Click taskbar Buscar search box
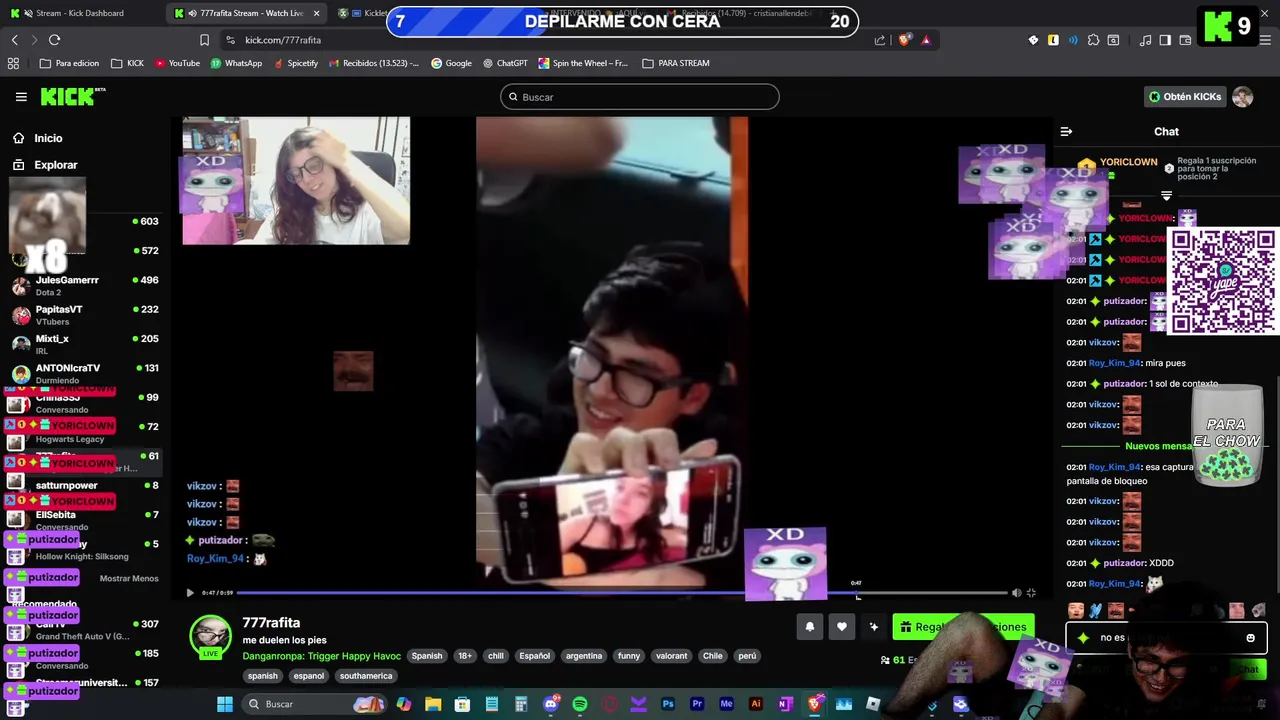This screenshot has width=1280, height=720. tap(316, 704)
